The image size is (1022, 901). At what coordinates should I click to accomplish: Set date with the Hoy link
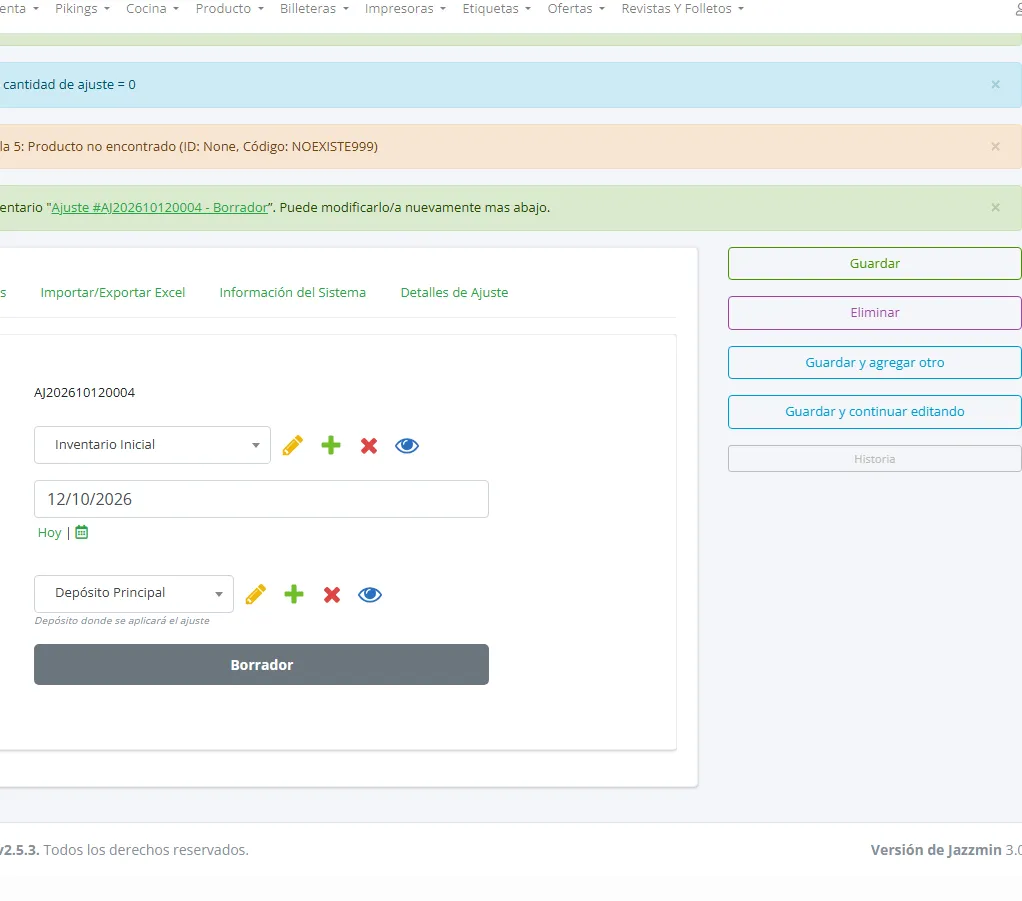(50, 533)
